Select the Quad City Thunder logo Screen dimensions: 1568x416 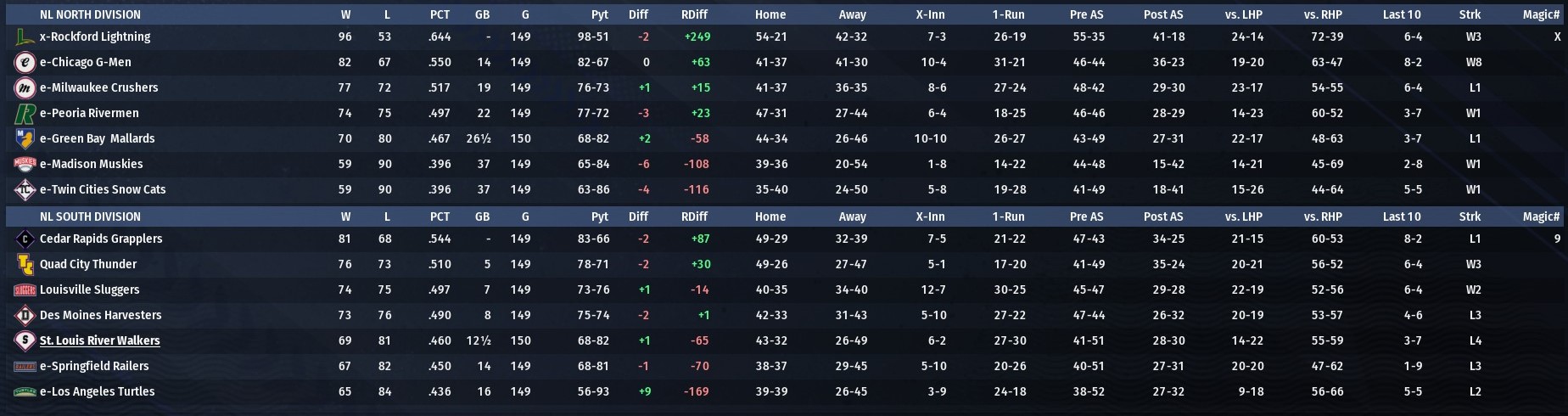pos(25,265)
